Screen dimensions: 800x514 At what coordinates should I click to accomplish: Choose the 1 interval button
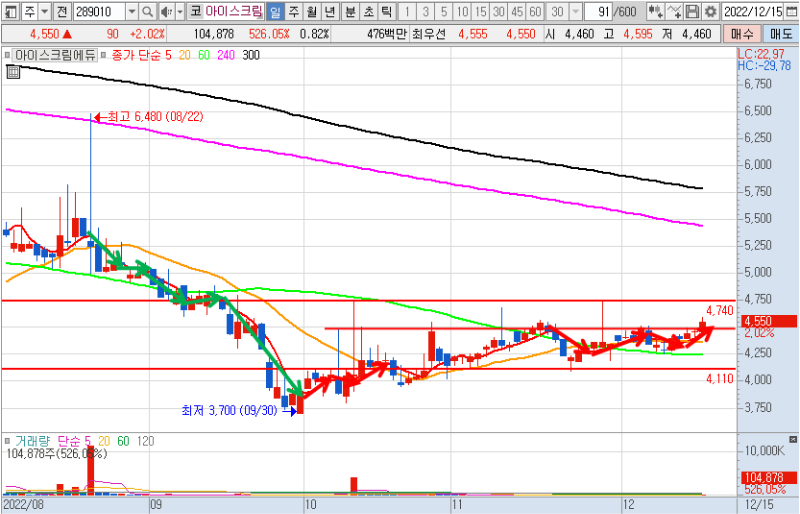[x=407, y=11]
